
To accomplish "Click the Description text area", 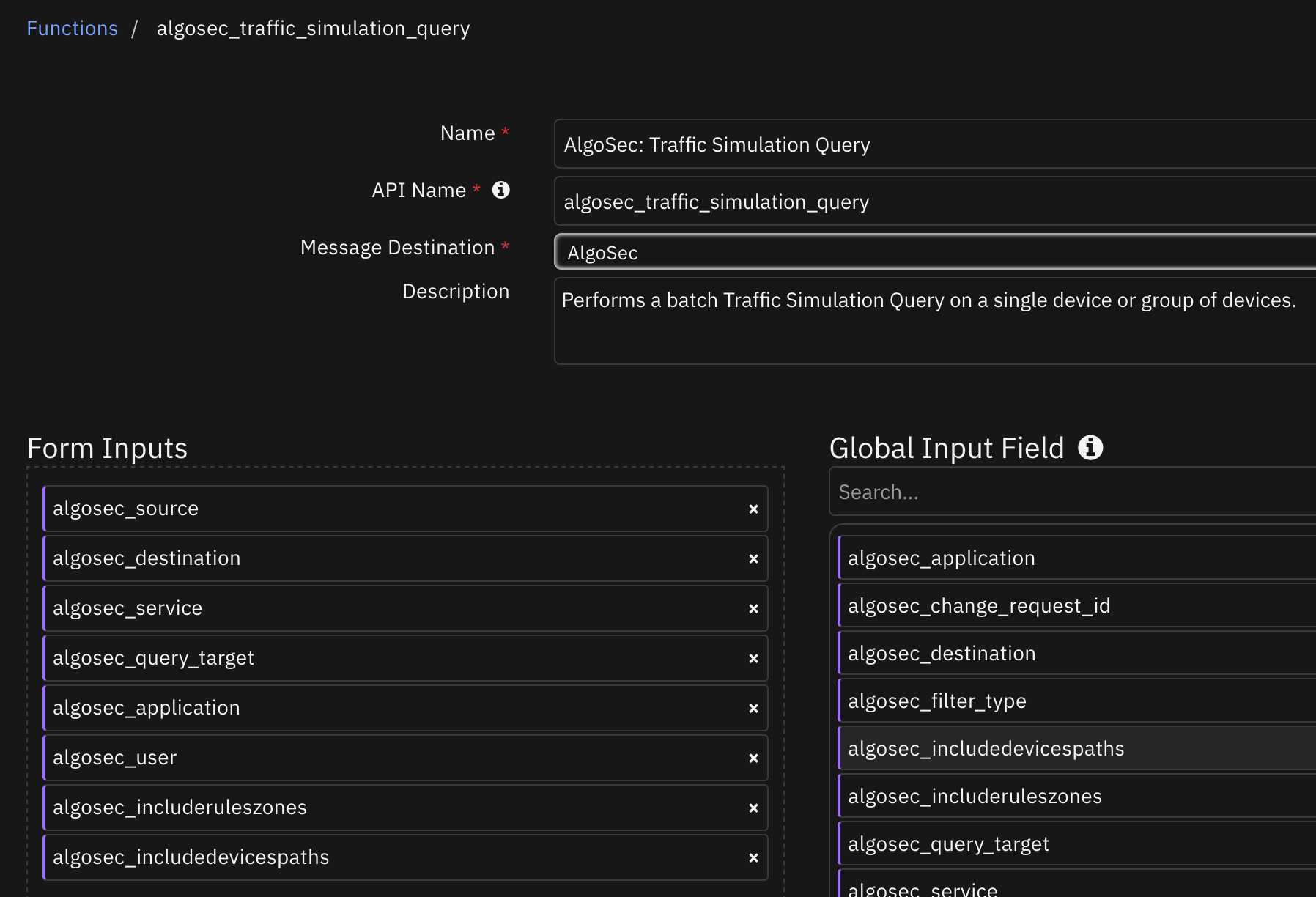I will click(x=935, y=321).
